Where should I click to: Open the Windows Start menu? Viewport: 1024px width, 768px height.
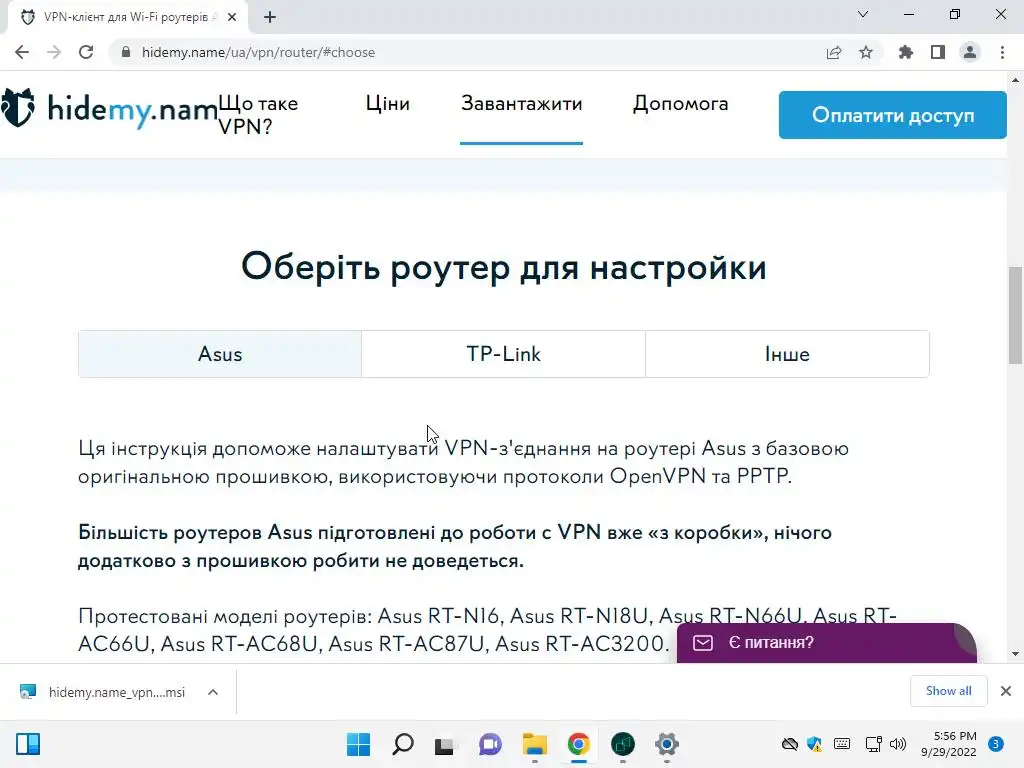(x=358, y=744)
